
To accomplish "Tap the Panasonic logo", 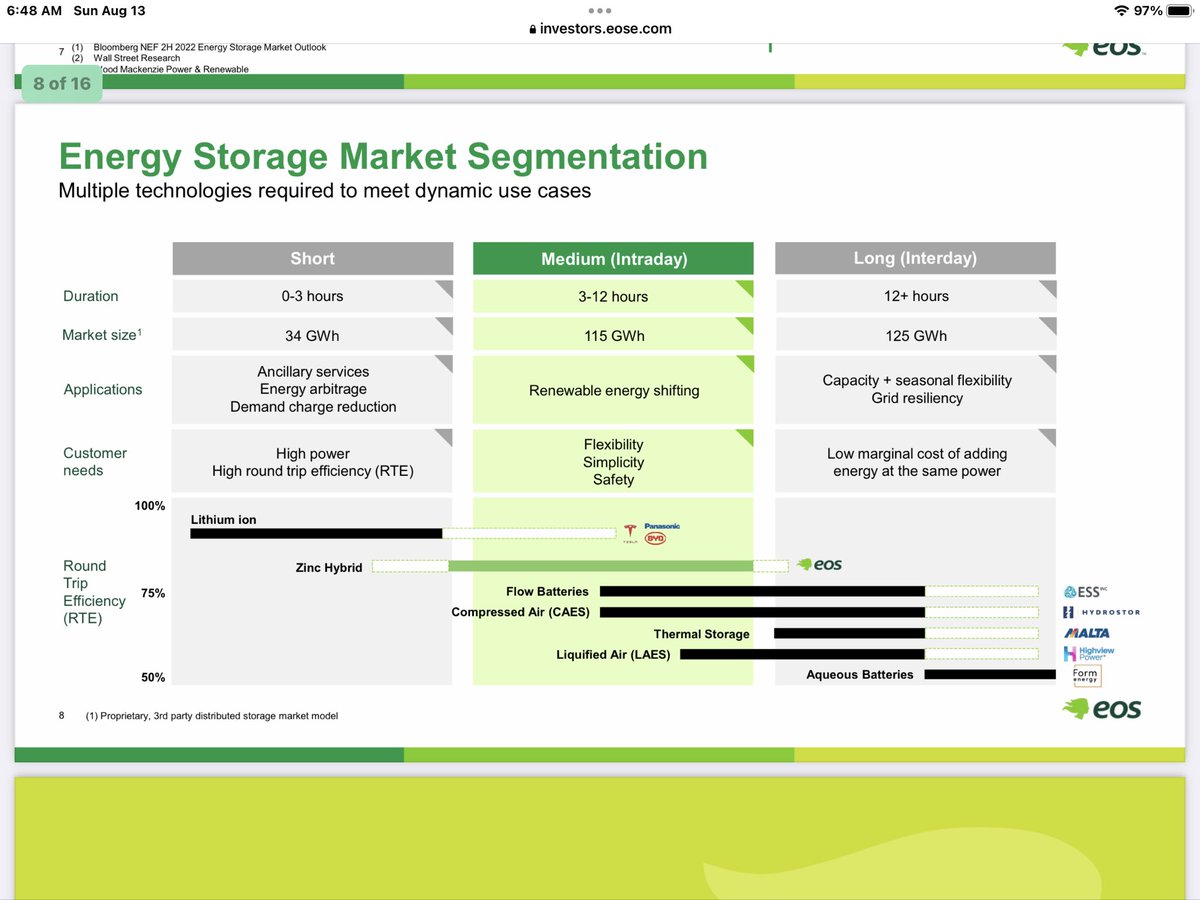I will [662, 526].
